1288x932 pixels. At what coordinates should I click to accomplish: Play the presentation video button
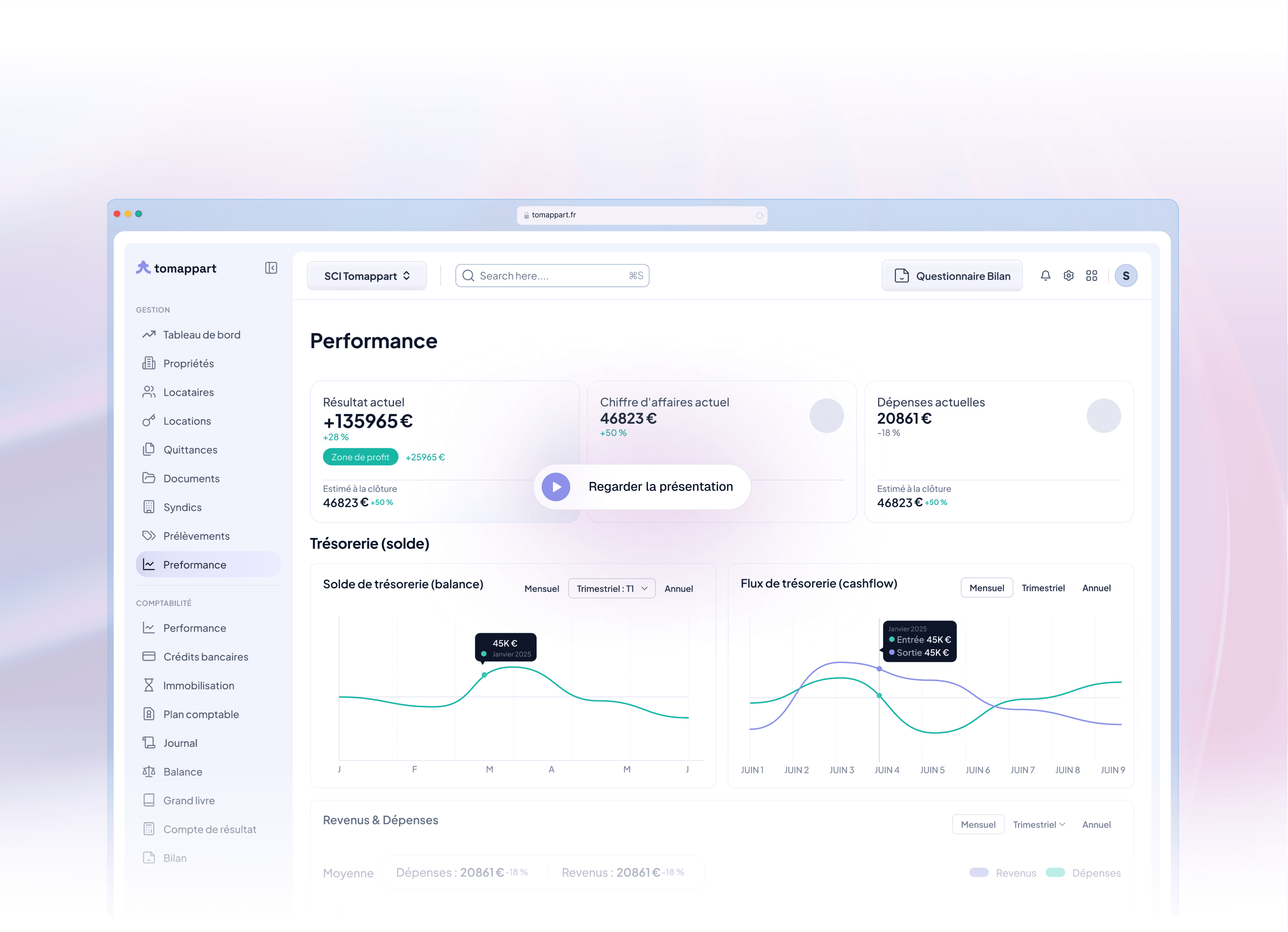click(556, 487)
